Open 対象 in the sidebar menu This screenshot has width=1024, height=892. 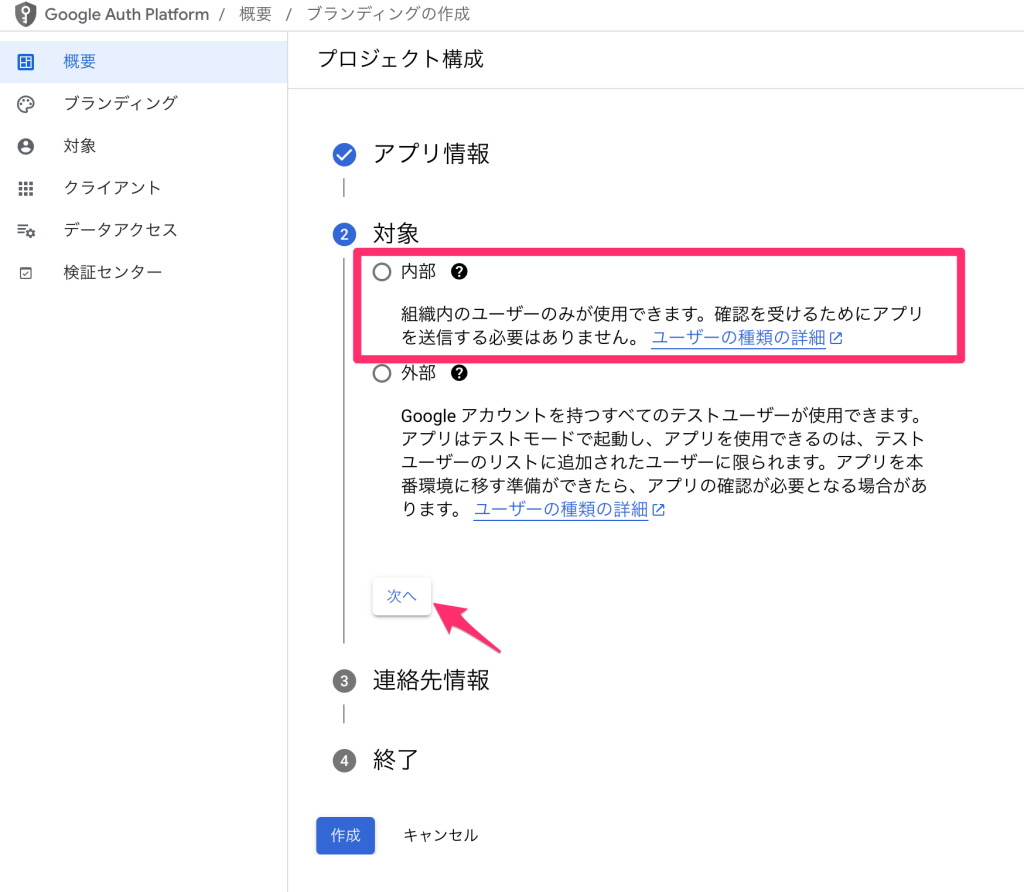click(144, 146)
